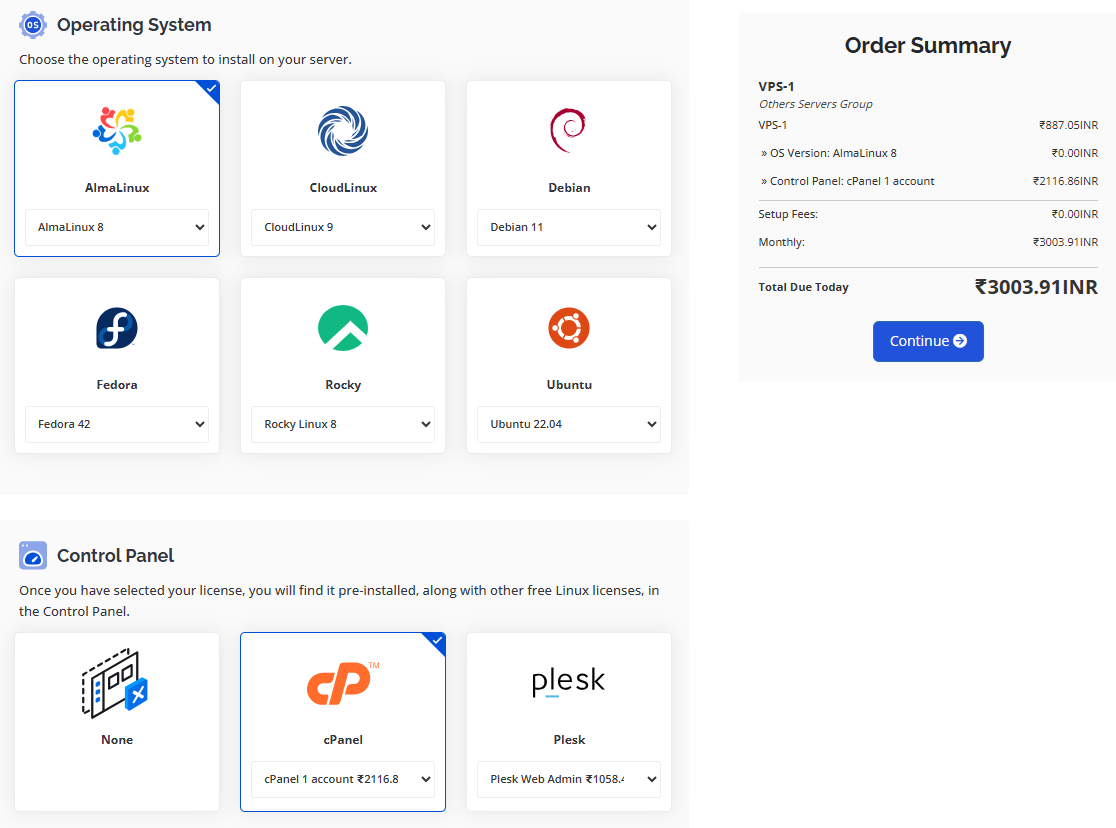
Task: Toggle the AlmaLinux selected checkmark
Action: (210, 90)
